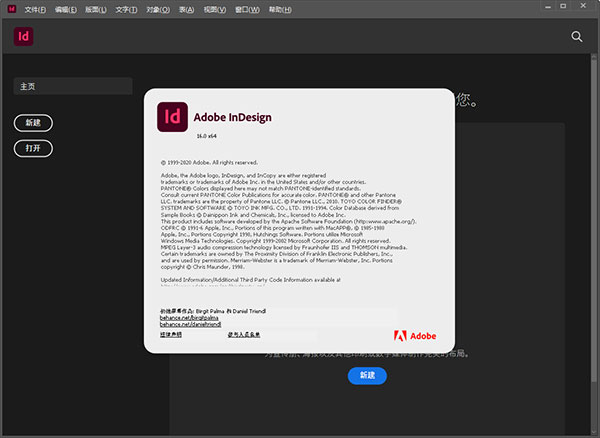Select the 主页 home tab in sidebar
This screenshot has height=438, width=600.
(72, 86)
